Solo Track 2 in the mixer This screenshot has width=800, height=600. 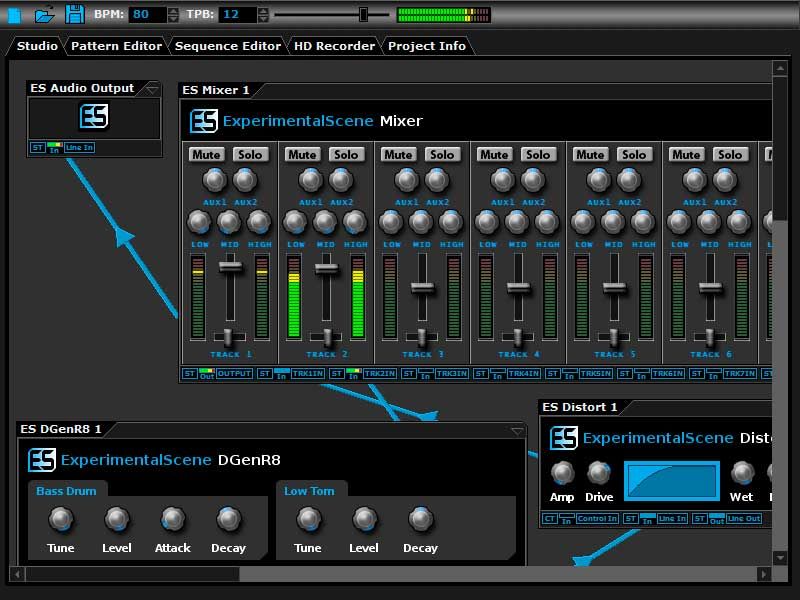click(346, 154)
